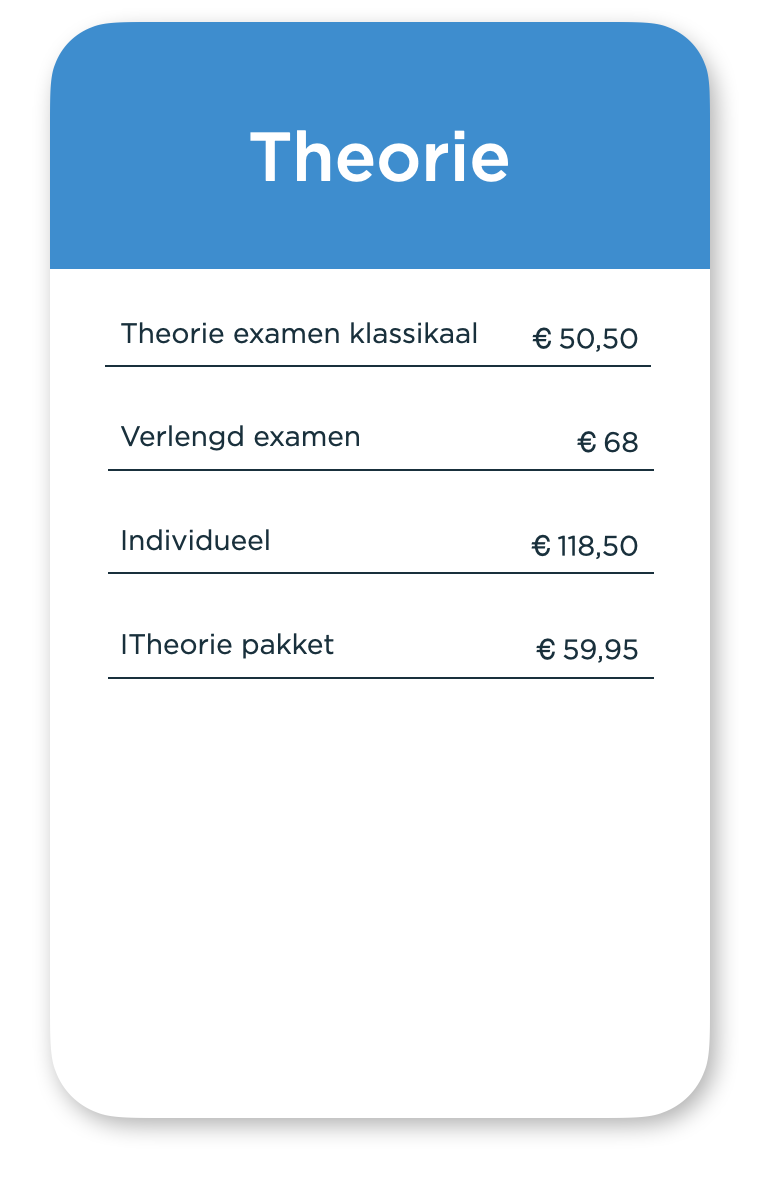Click divider line below Individueel row

pyautogui.click(x=380, y=573)
